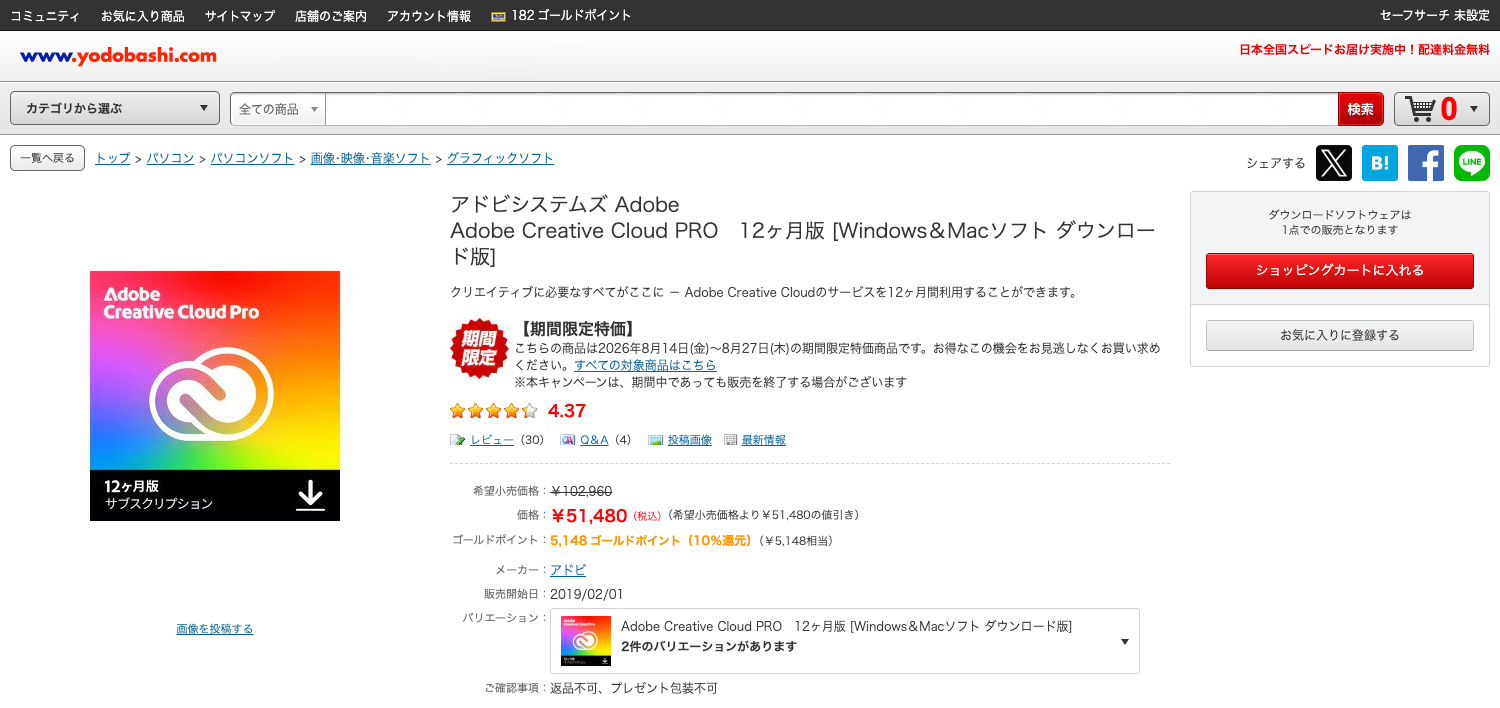This screenshot has width=1500, height=708.
Task: Click the rating value 4.37
Action: coord(567,411)
